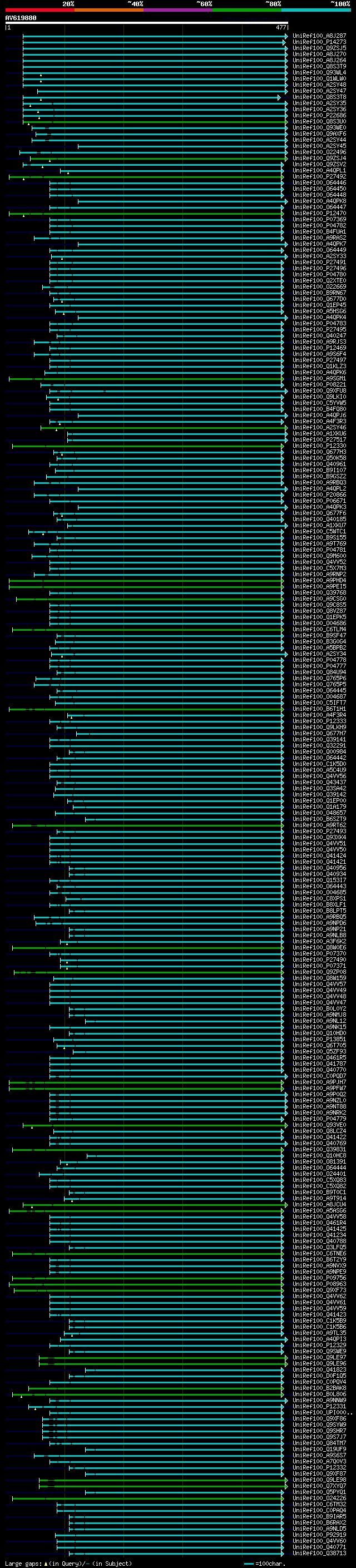
Task: Open hit UniRef100_P14273
Action: (319, 42)
